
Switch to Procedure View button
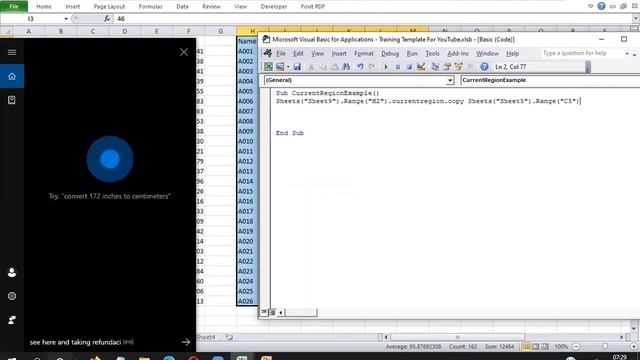click(x=264, y=312)
